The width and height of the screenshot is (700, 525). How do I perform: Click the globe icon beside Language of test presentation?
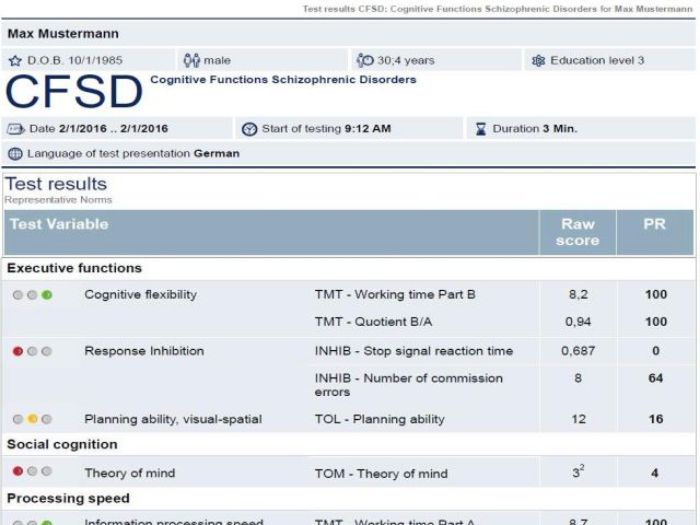click(15, 154)
